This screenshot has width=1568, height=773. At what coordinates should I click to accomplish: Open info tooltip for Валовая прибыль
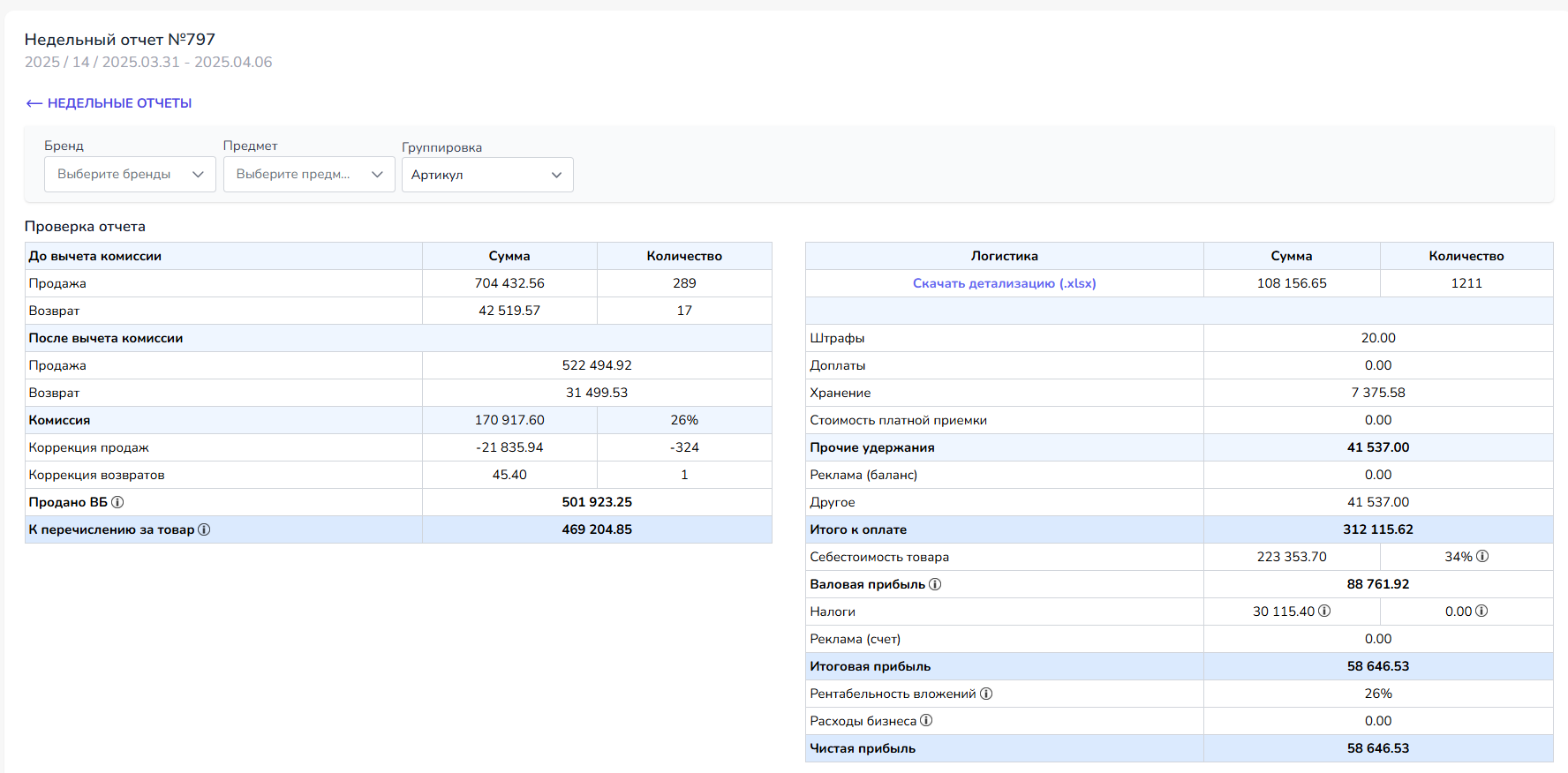[935, 584]
